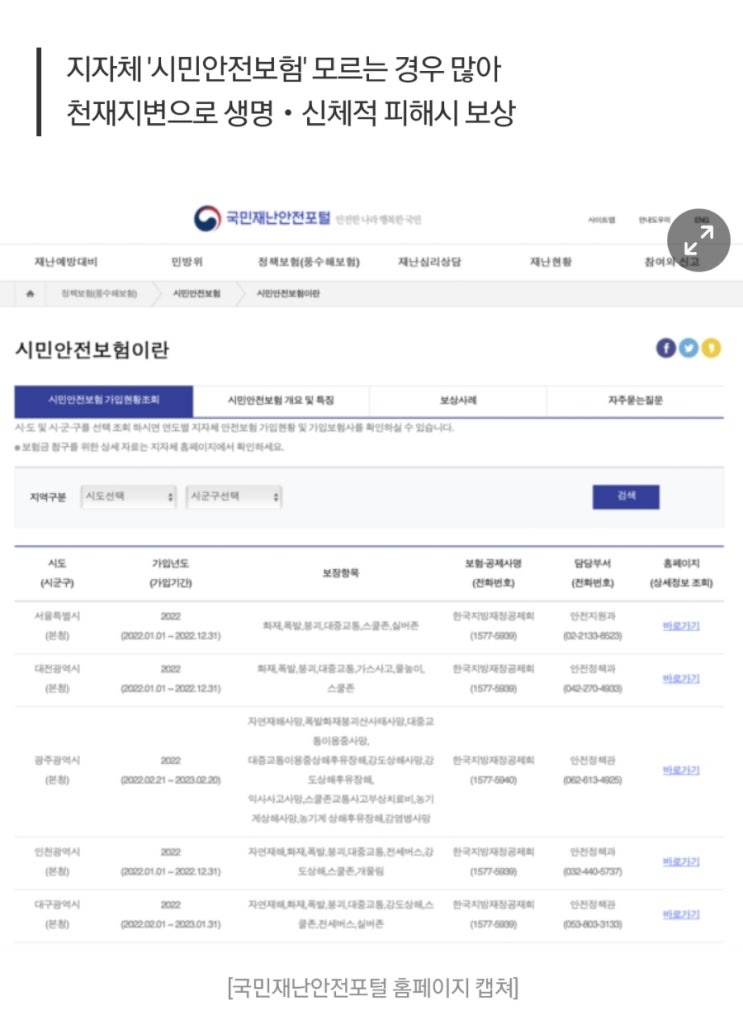Share the page via the Facebook icon
743x1025 pixels.
tap(666, 348)
